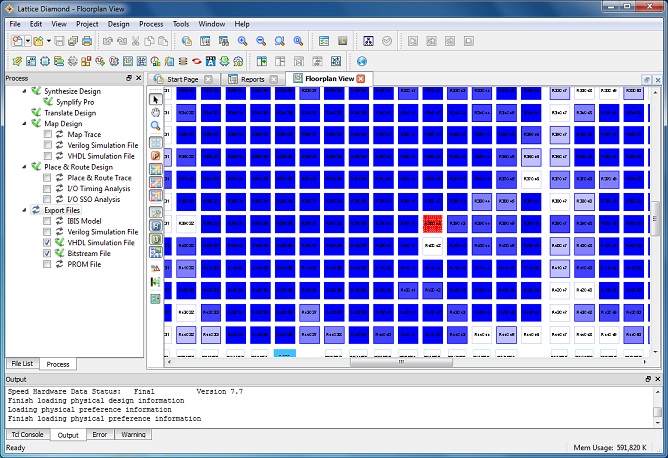This screenshot has width=668, height=458.
Task: Open the Process menu
Action: pos(151,23)
